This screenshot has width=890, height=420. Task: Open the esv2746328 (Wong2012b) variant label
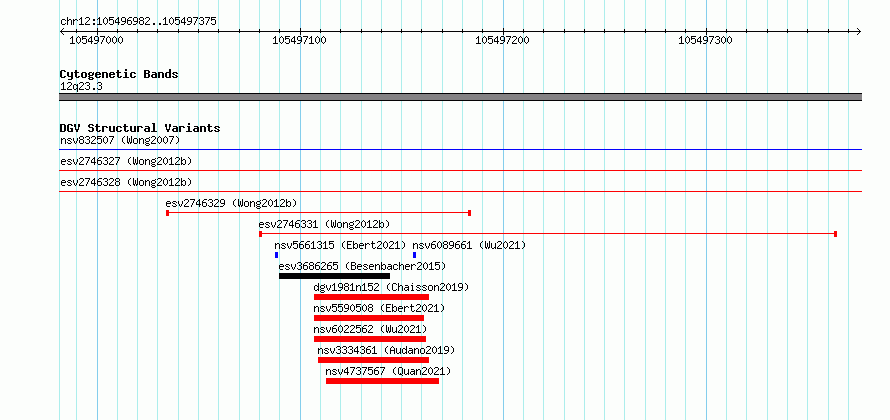[x=126, y=182]
